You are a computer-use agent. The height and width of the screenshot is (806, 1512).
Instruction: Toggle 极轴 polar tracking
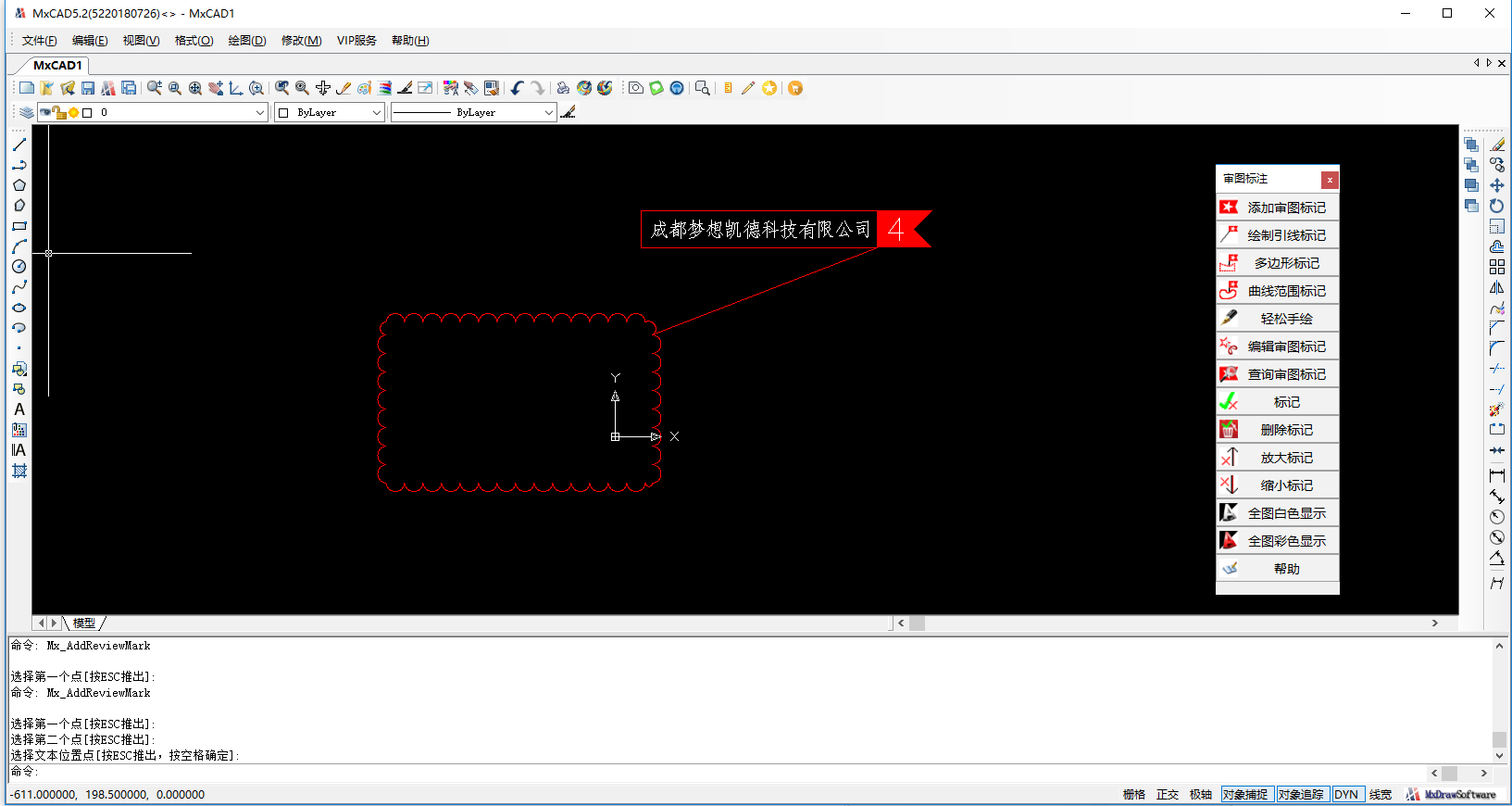[1201, 795]
